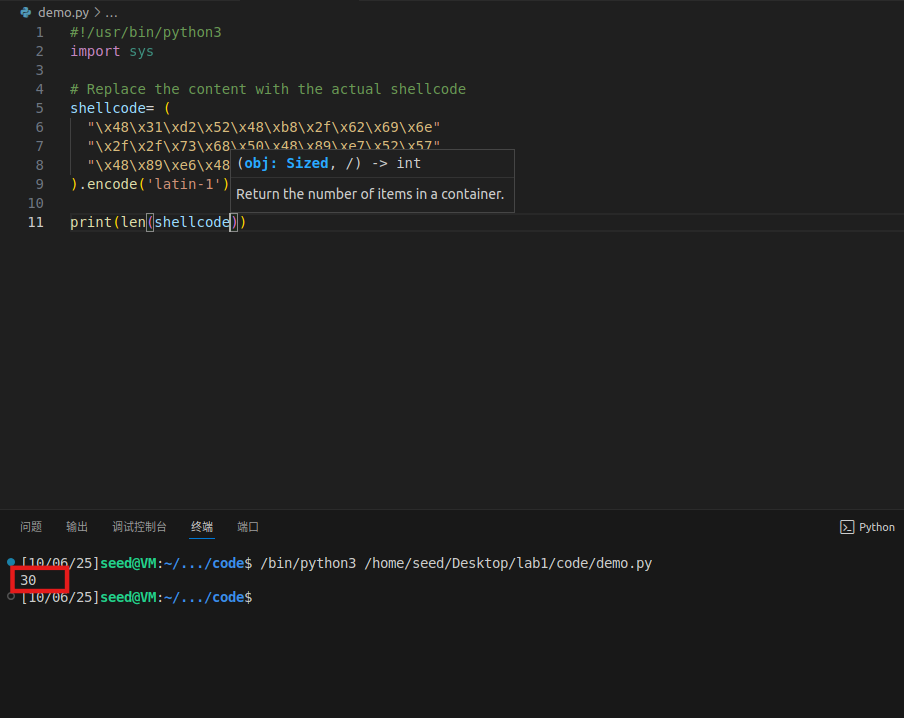Click the 'sys' module name
Viewport: 904px width, 718px height.
(x=141, y=51)
